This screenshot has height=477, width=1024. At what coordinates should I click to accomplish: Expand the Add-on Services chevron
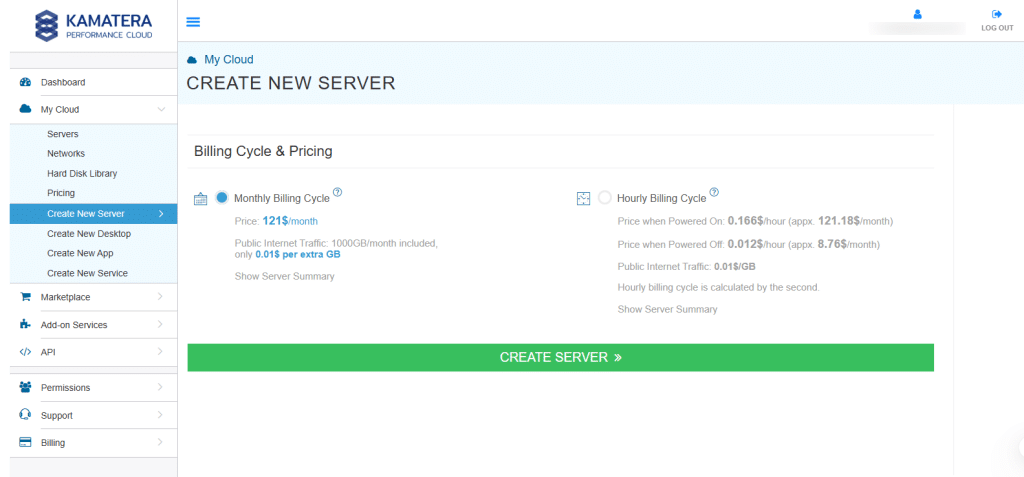pos(161,324)
